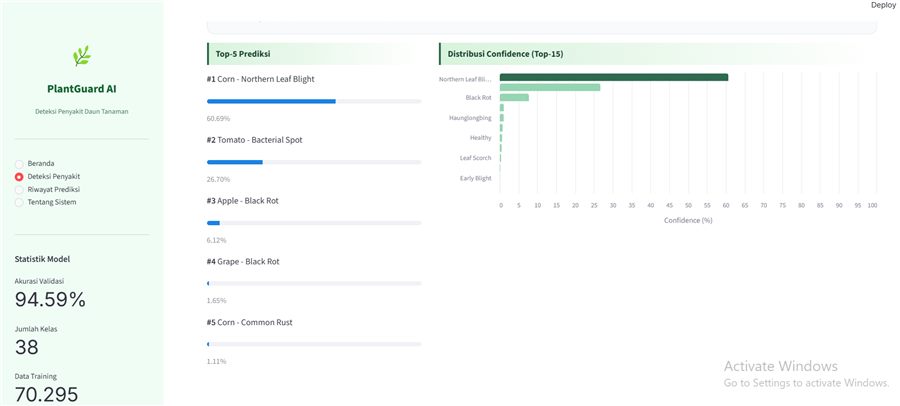Click the darkest Northern Leaf Blight chart bar

coord(614,77)
